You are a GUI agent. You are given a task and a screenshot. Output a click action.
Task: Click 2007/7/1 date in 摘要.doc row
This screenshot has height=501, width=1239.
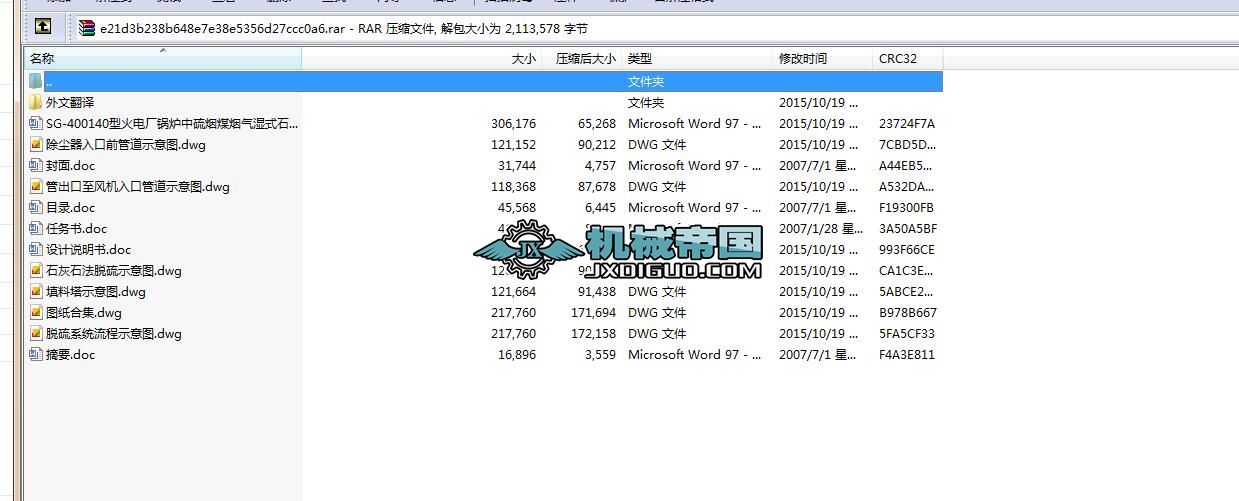pyautogui.click(x=818, y=354)
